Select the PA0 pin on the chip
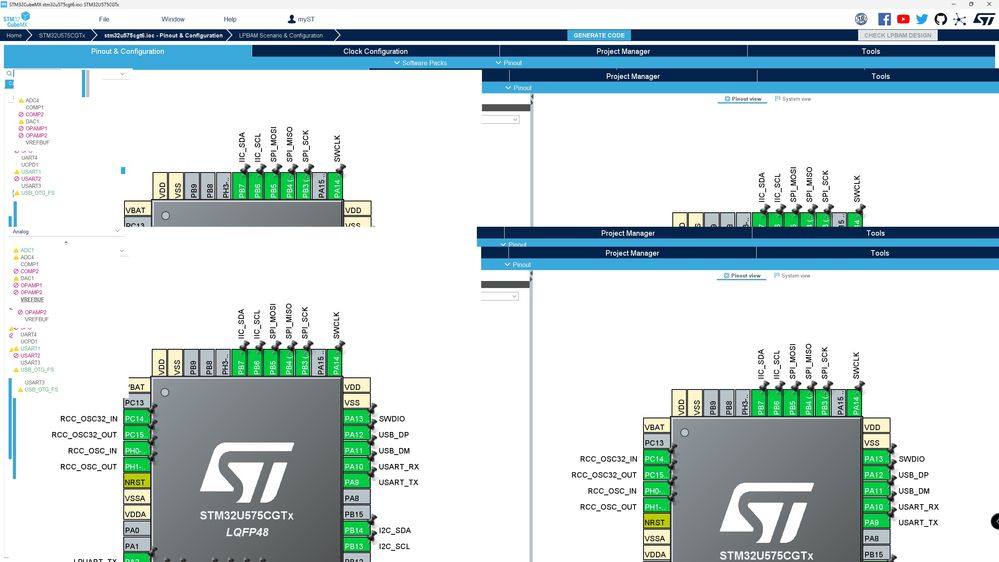The width and height of the screenshot is (999, 562). (137, 530)
